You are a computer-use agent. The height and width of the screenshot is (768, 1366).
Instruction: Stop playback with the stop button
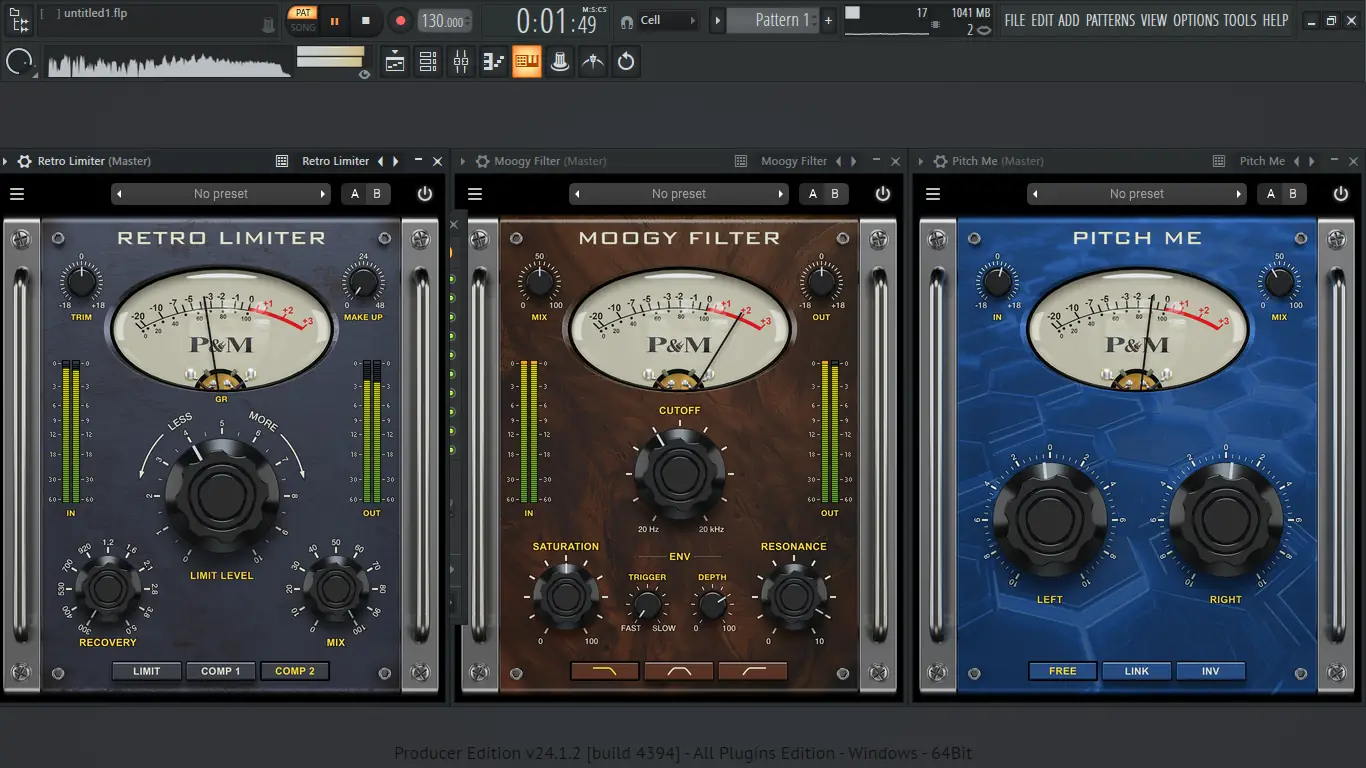click(x=366, y=20)
